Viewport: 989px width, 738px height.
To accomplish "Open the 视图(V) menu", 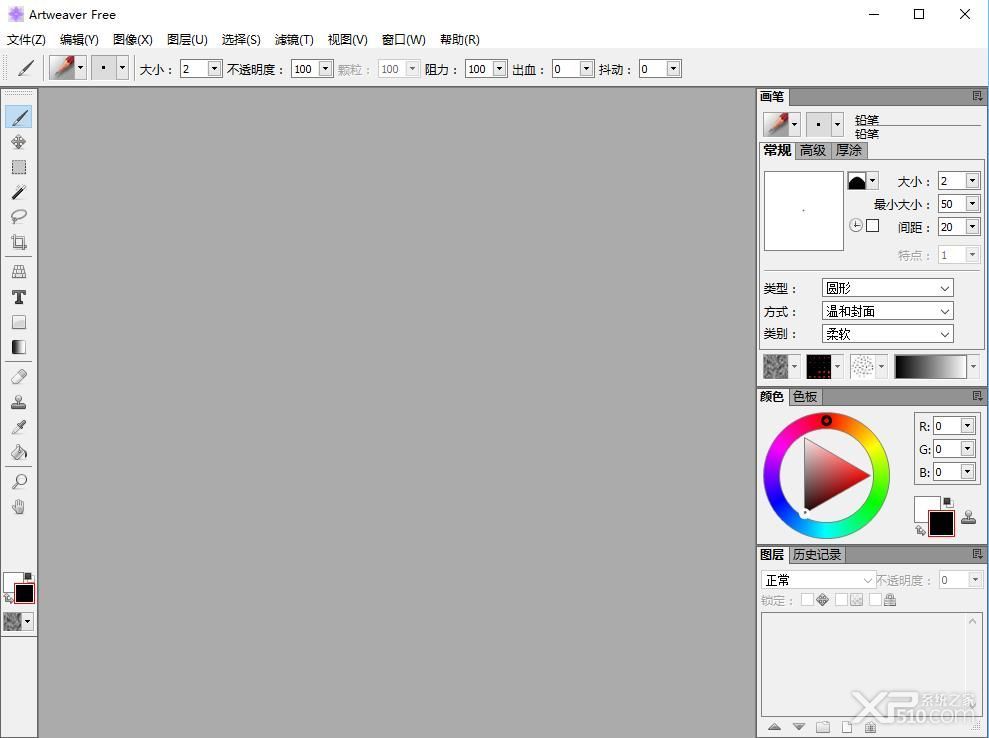I will click(x=348, y=40).
